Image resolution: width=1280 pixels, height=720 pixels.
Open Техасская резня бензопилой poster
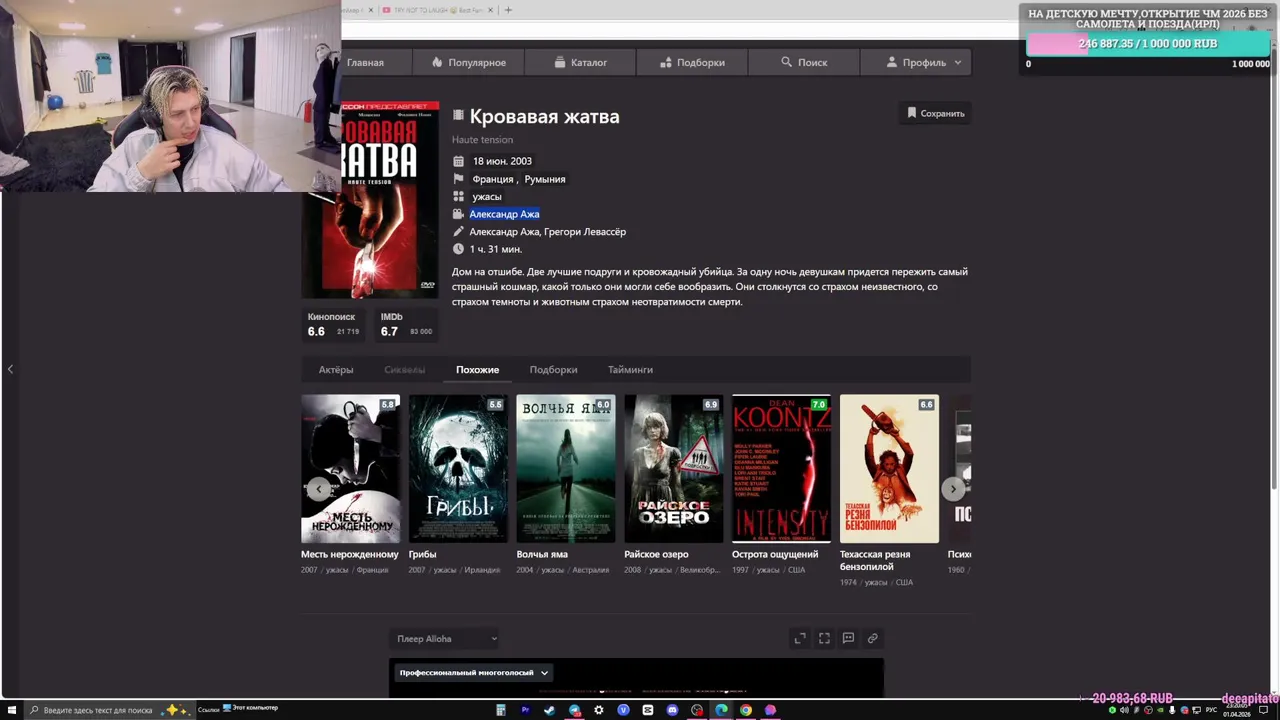(889, 469)
